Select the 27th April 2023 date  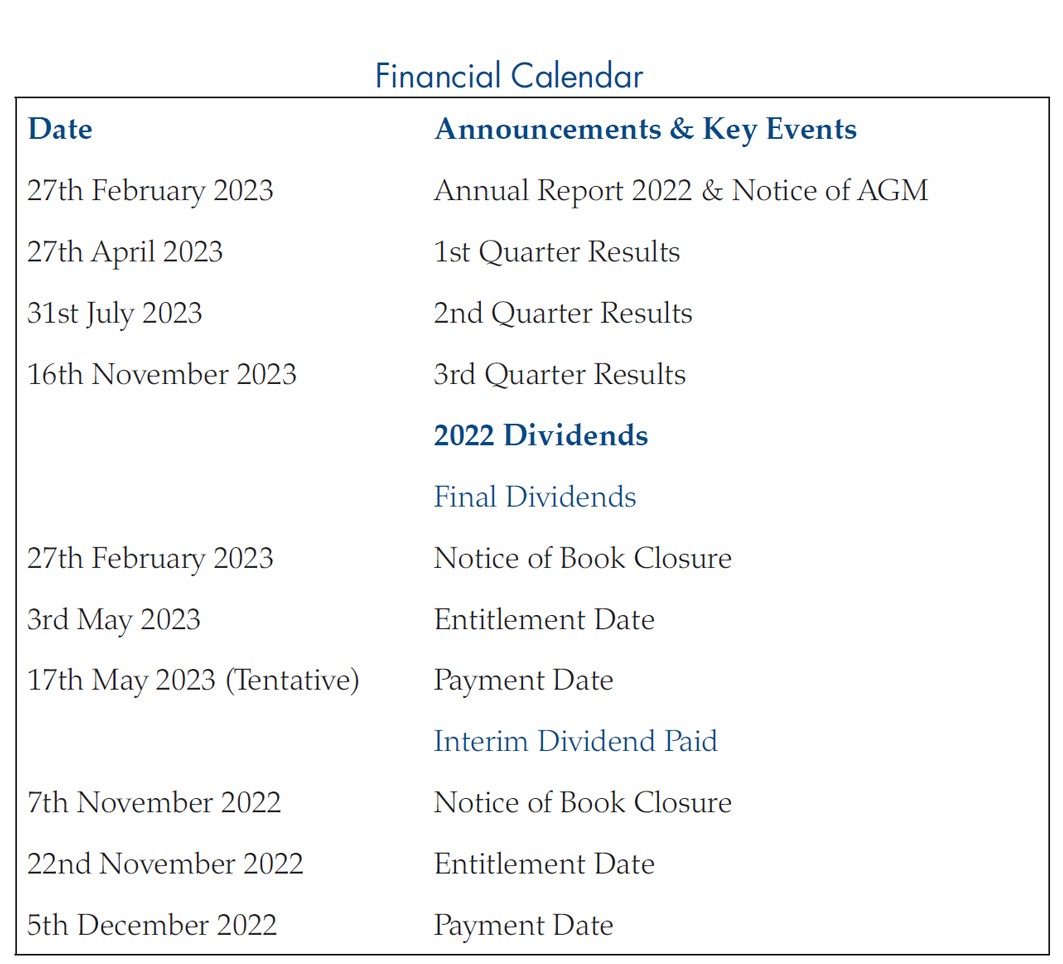[x=125, y=252]
